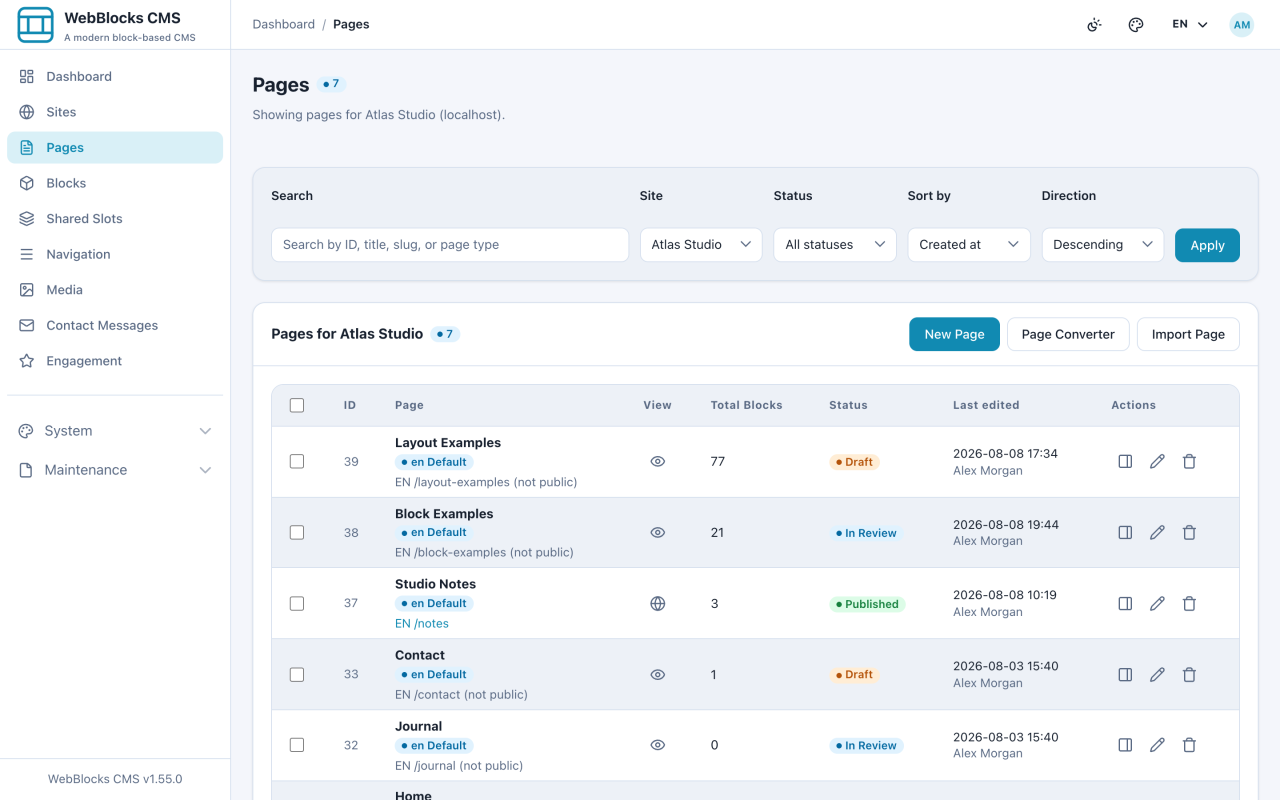The image size is (1280, 800).
Task: Edit the Block Examples page
Action: tap(1157, 533)
